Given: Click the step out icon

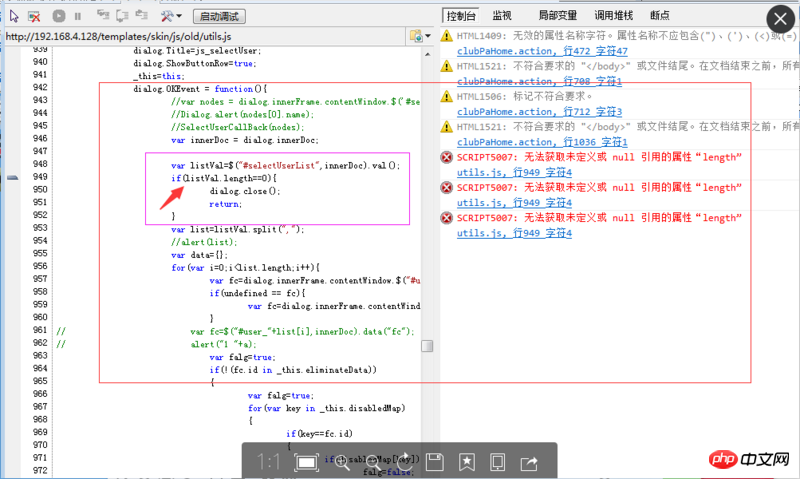Looking at the screenshot, I should [x=141, y=16].
